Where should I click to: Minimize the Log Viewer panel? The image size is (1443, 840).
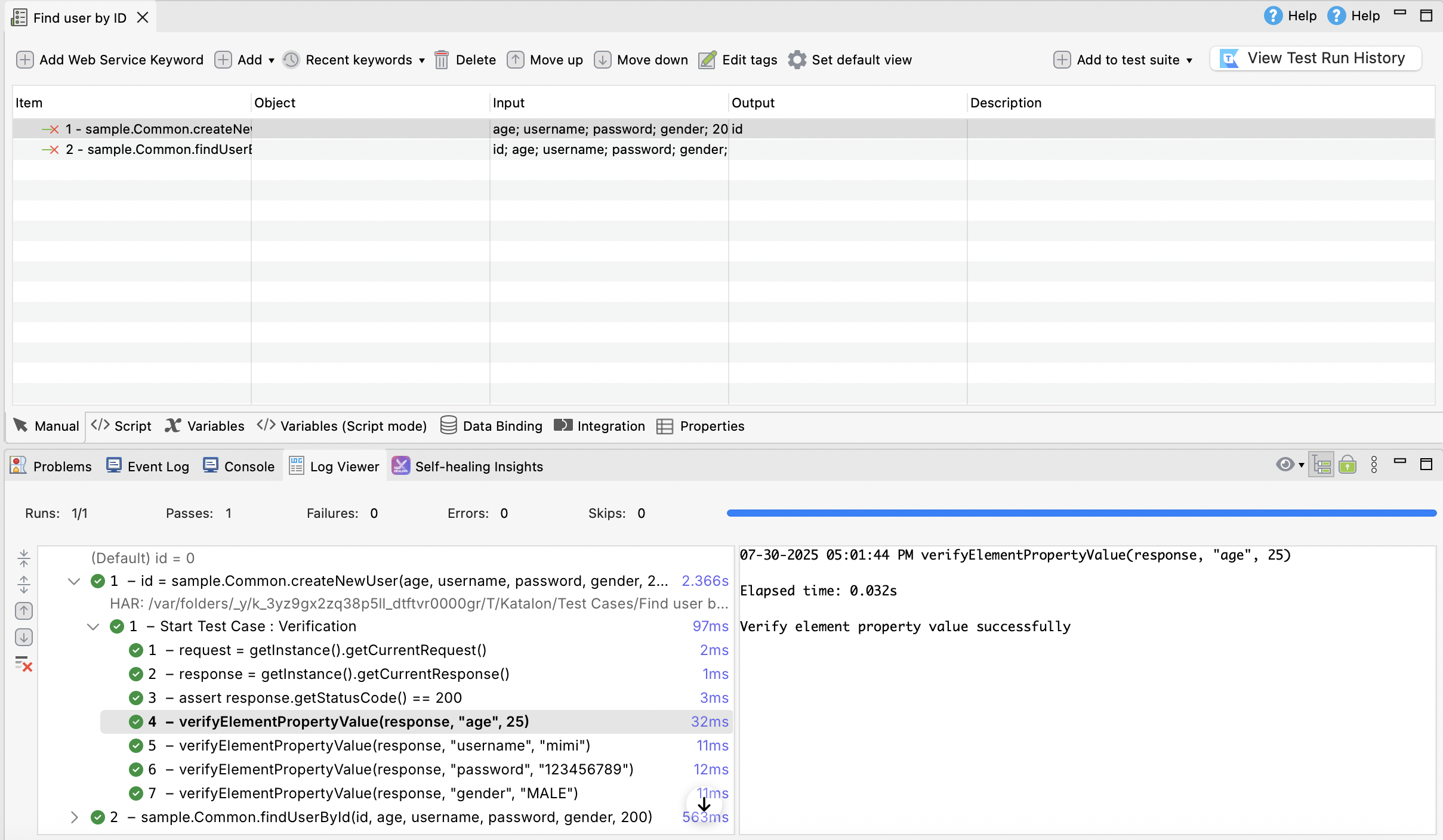pos(1400,462)
